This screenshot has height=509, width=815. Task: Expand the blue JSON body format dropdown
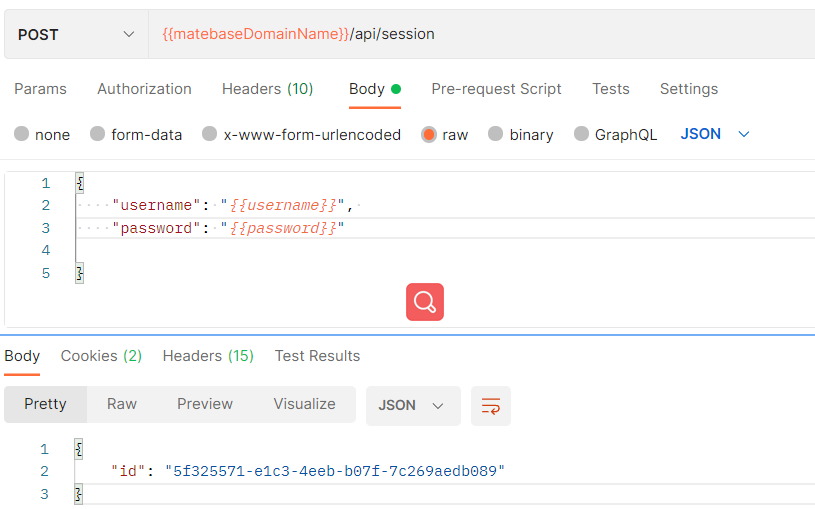pos(715,134)
